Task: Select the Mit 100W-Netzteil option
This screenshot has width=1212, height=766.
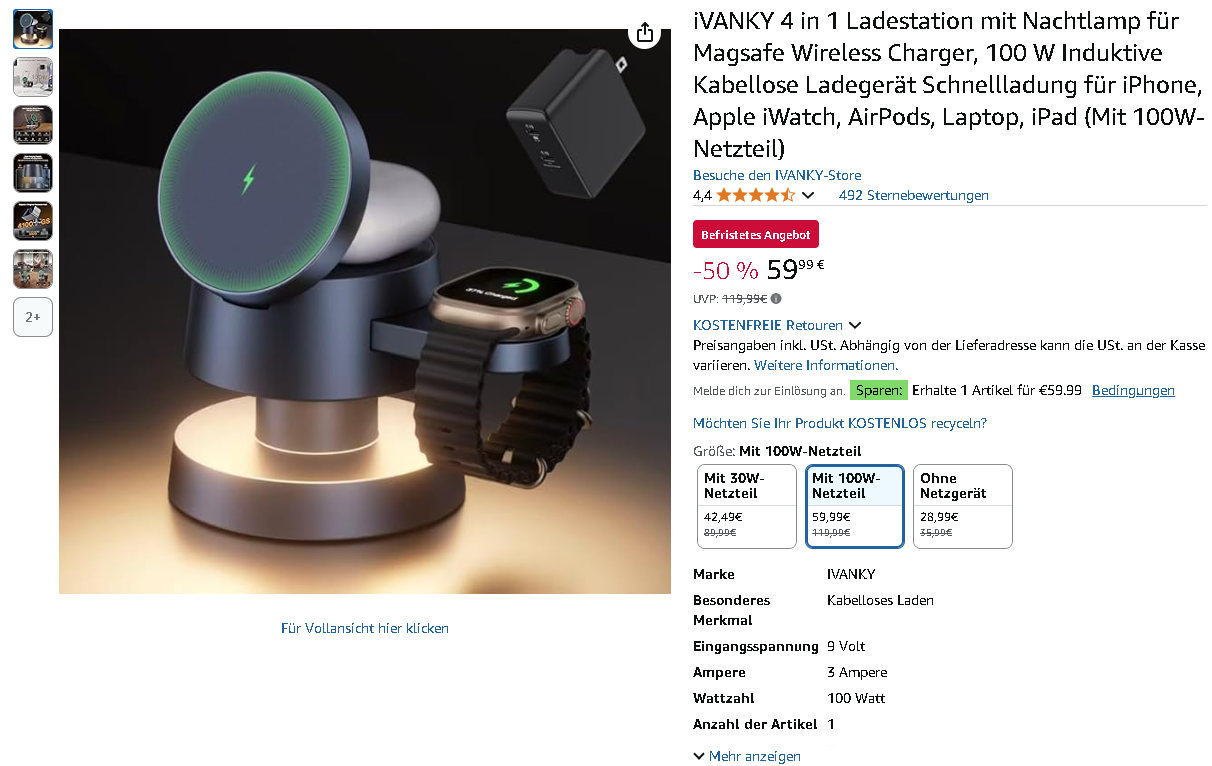Action: point(855,506)
